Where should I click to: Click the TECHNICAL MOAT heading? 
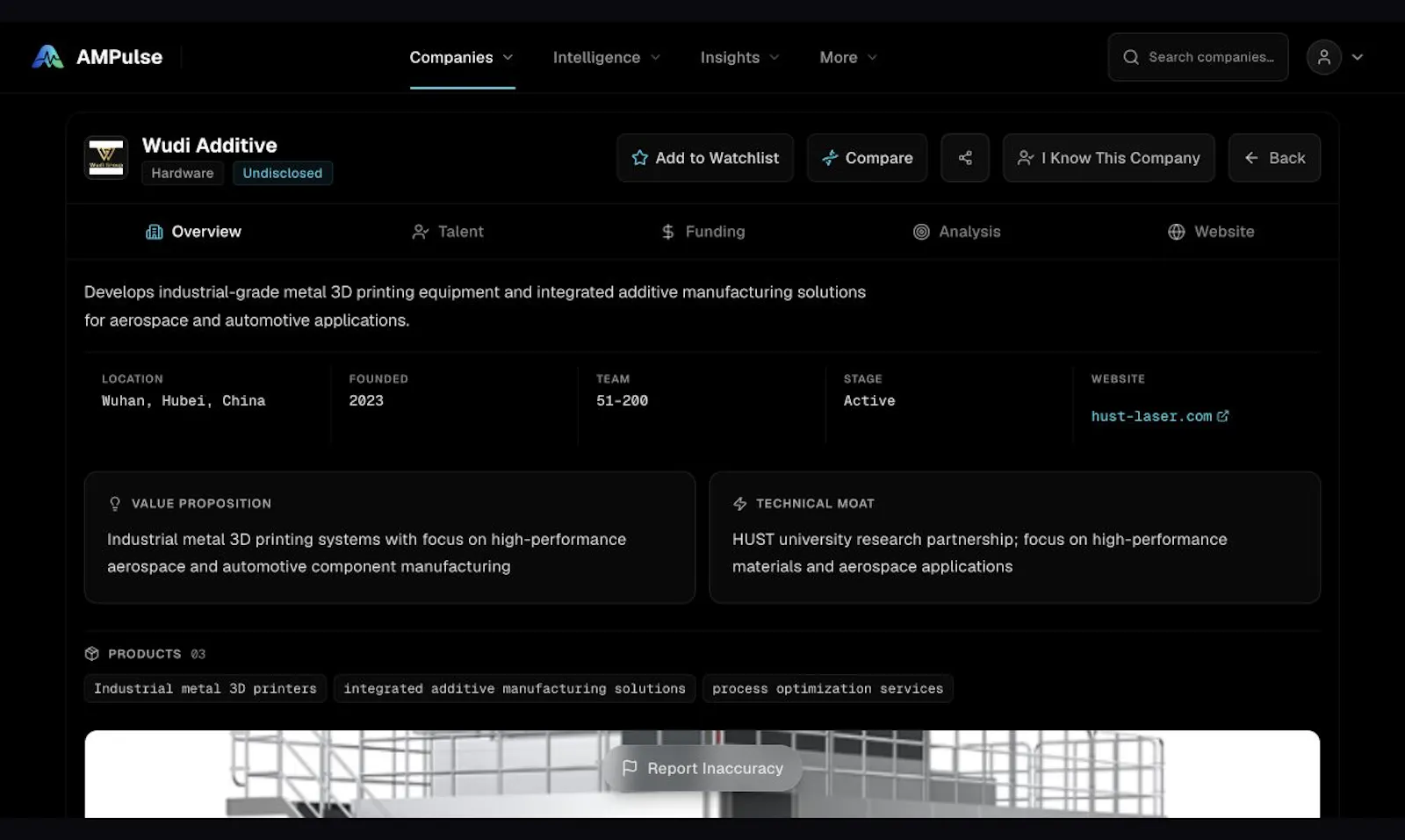[x=816, y=504]
